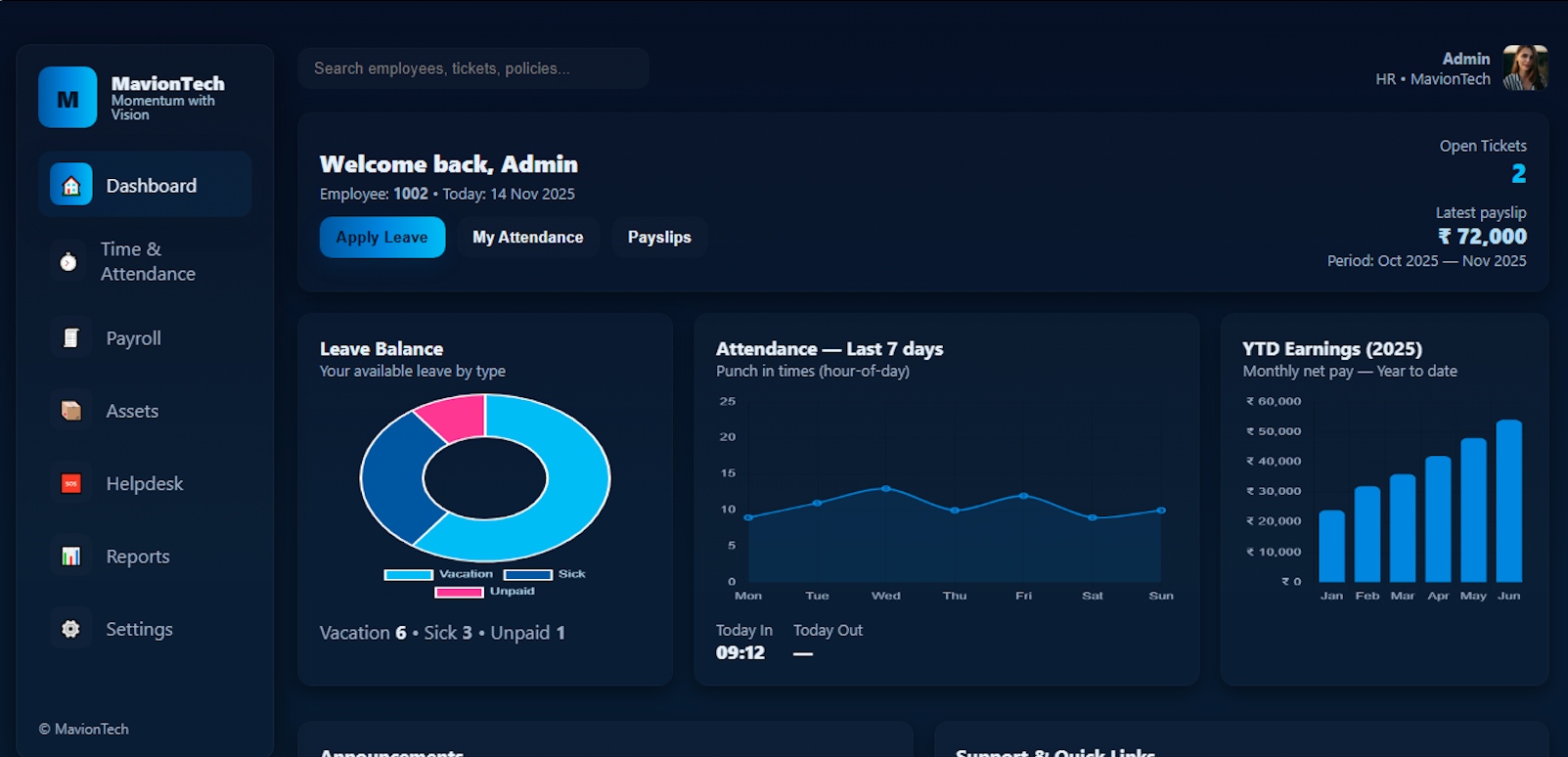Open My Attendance button
Viewport: 1568px width, 757px height.
point(527,238)
